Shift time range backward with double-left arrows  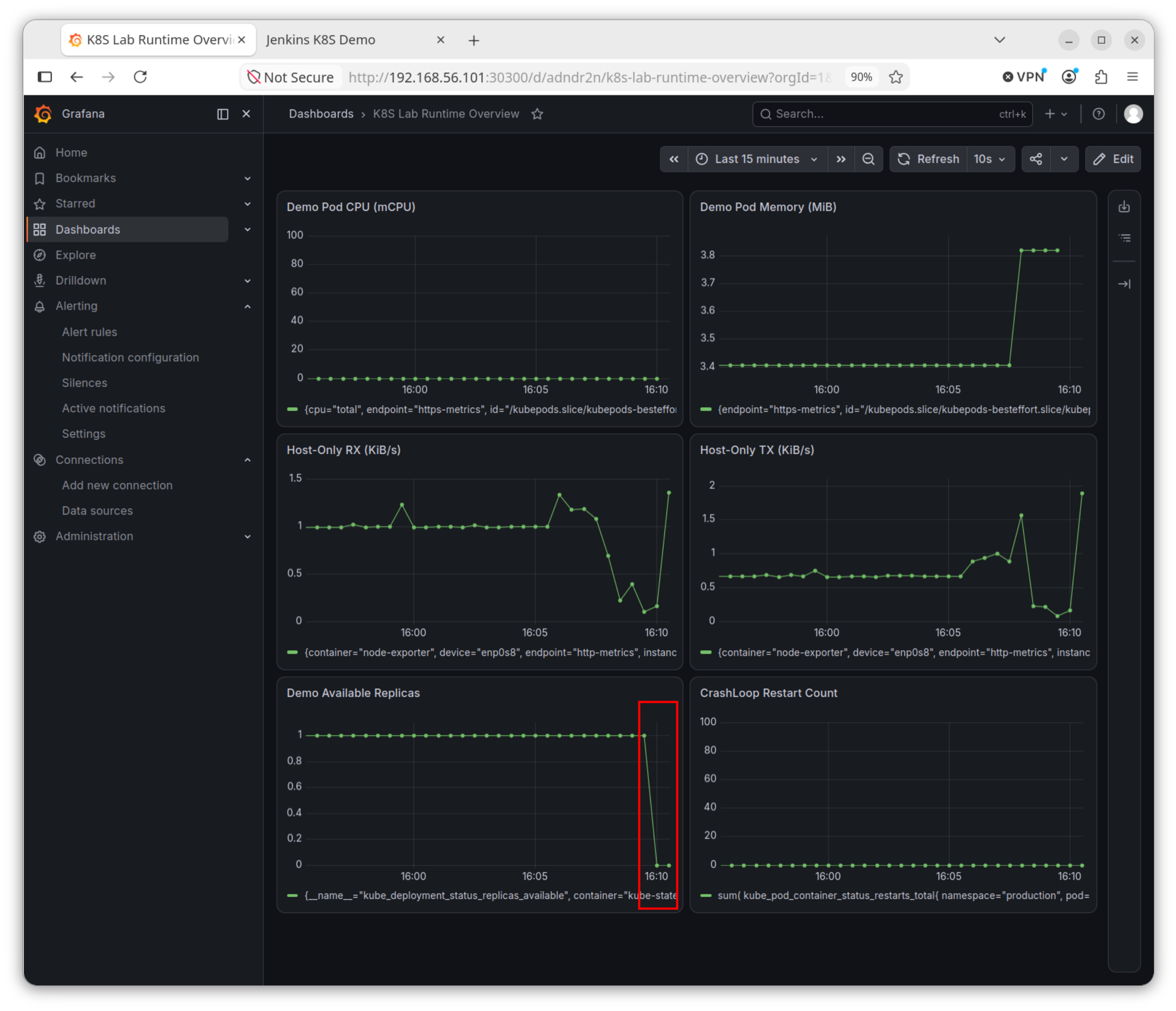pyautogui.click(x=674, y=159)
